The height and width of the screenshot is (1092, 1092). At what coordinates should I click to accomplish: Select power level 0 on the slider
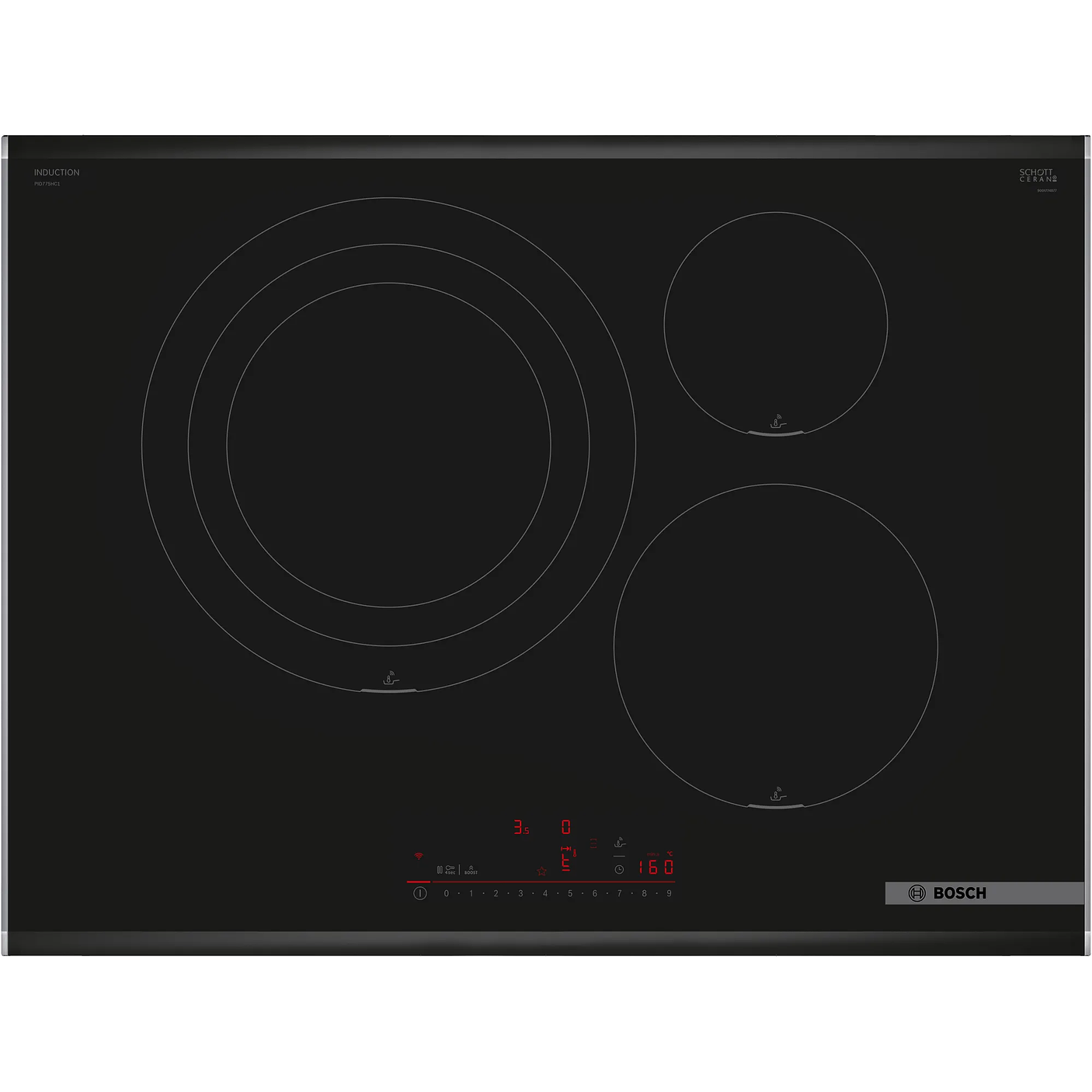[447, 894]
